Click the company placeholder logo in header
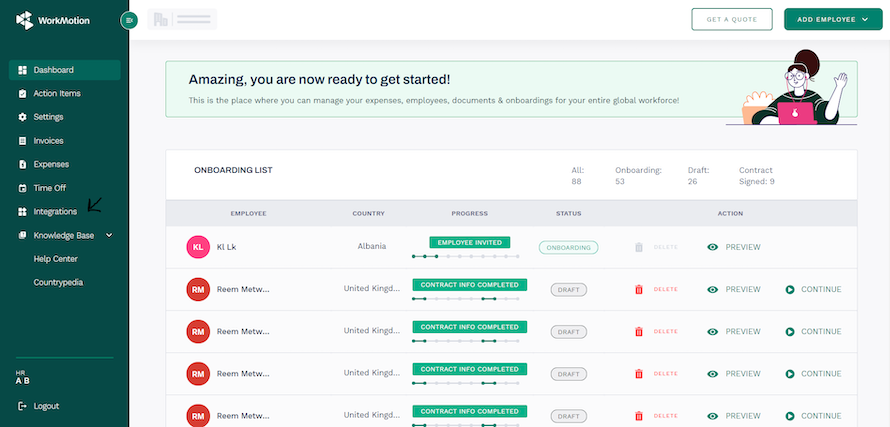 182,19
